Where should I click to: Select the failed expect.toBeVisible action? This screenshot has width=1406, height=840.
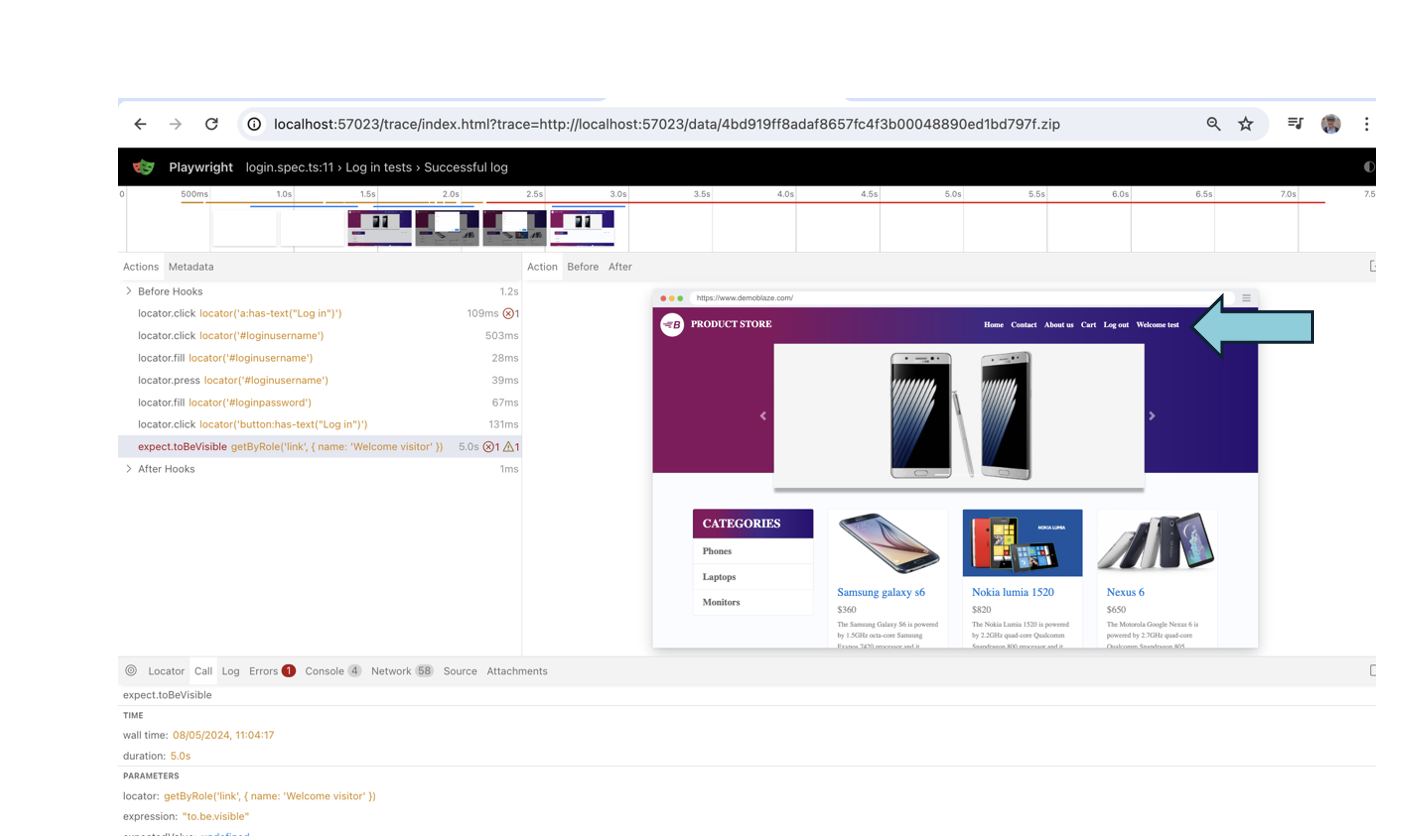290,447
